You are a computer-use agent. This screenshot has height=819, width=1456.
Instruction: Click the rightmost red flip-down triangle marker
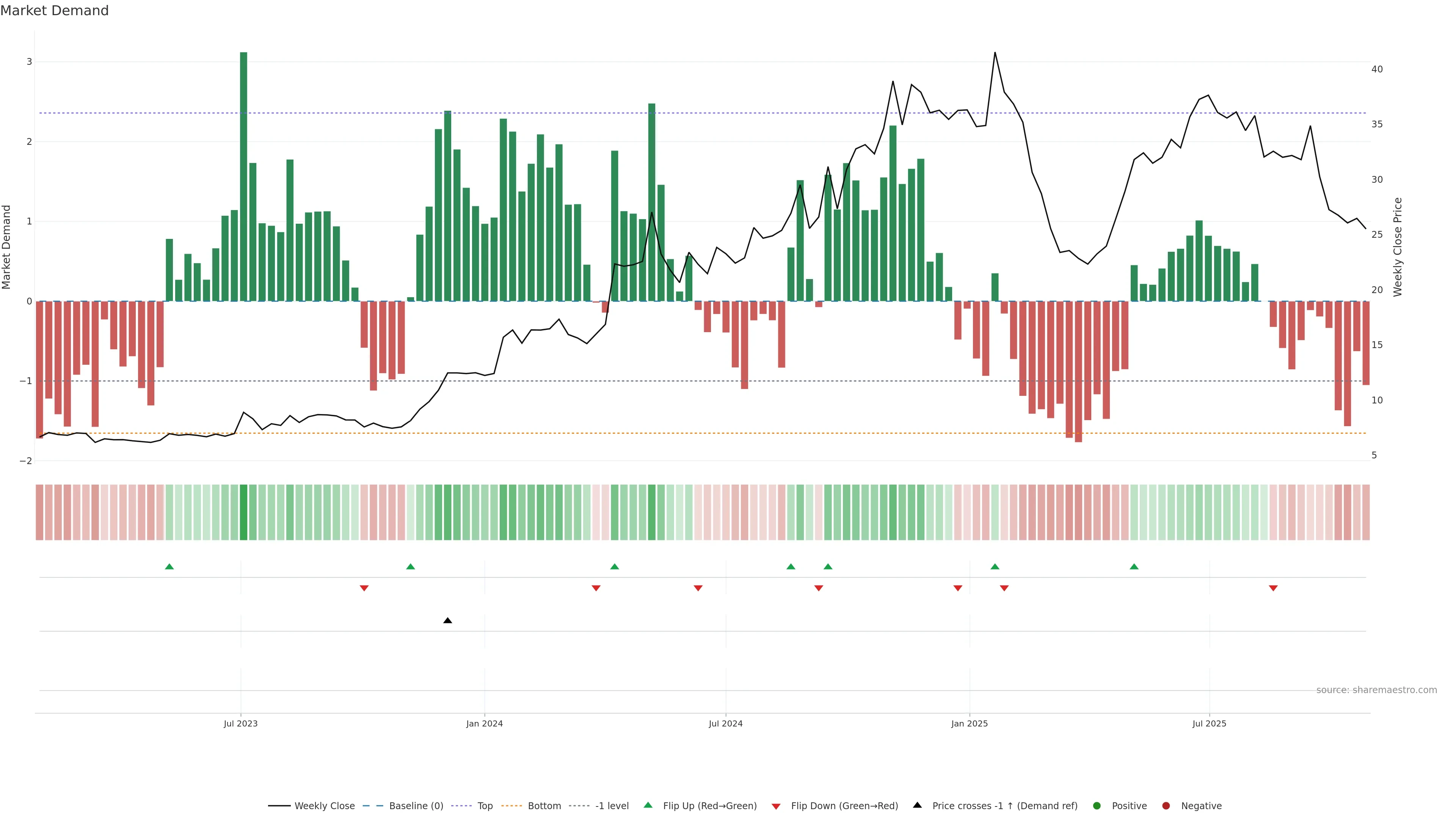tap(1273, 588)
